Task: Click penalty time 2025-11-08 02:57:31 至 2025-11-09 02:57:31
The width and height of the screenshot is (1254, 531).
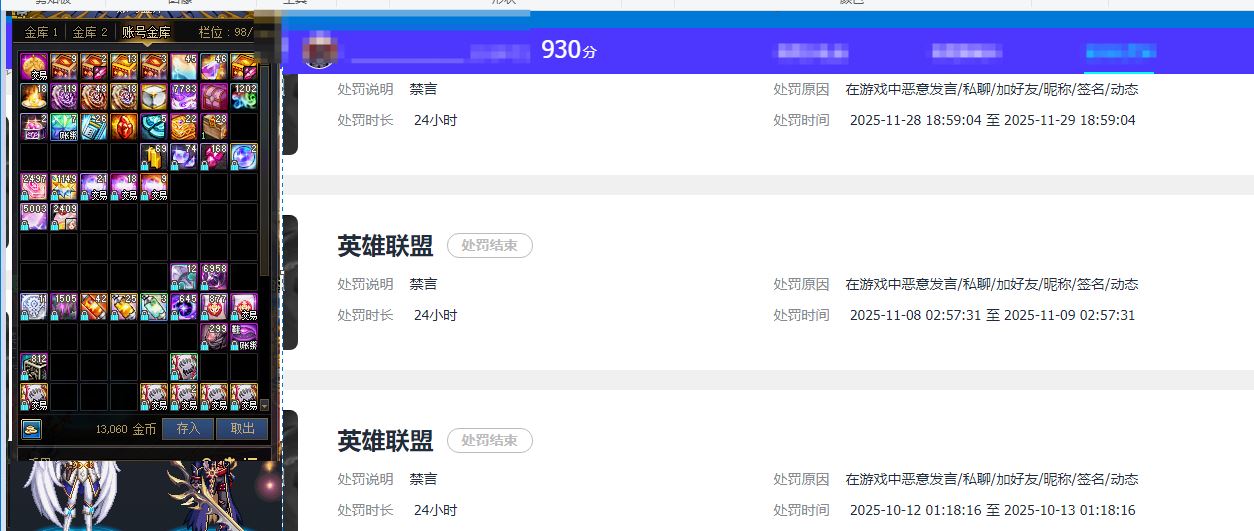Action: point(992,315)
